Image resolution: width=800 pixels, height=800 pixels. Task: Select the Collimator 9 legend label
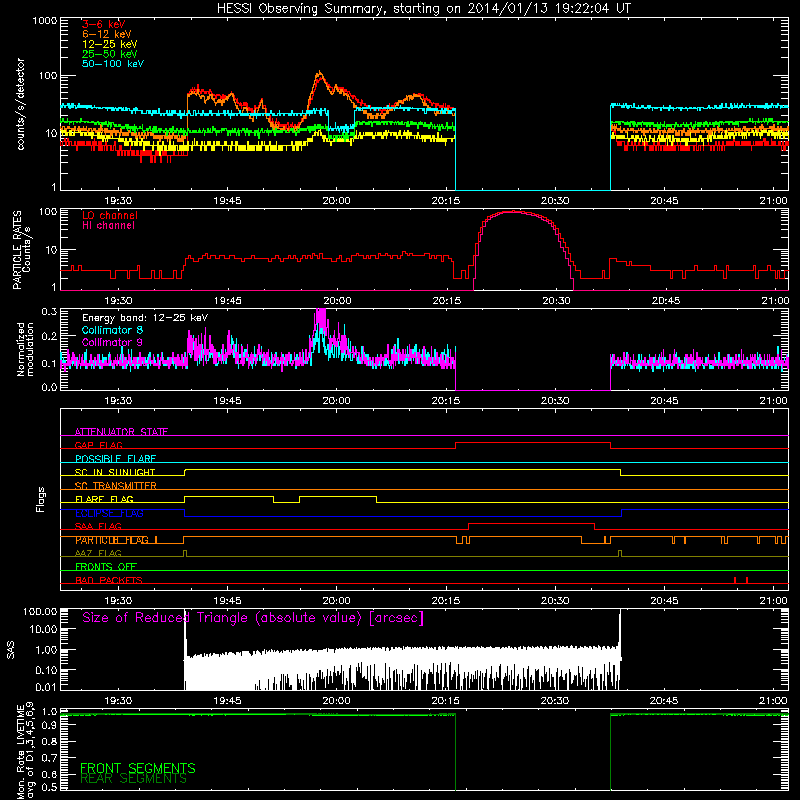(112, 342)
